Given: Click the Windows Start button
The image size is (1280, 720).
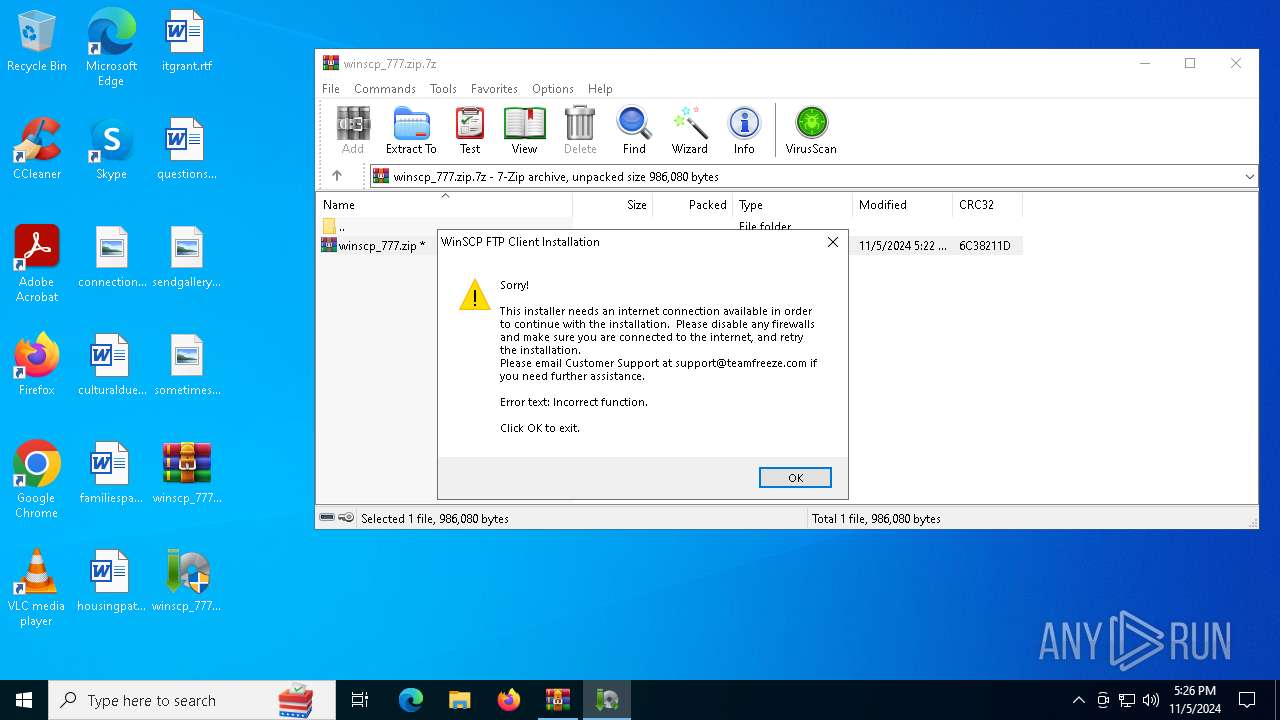Looking at the screenshot, I should [x=24, y=700].
